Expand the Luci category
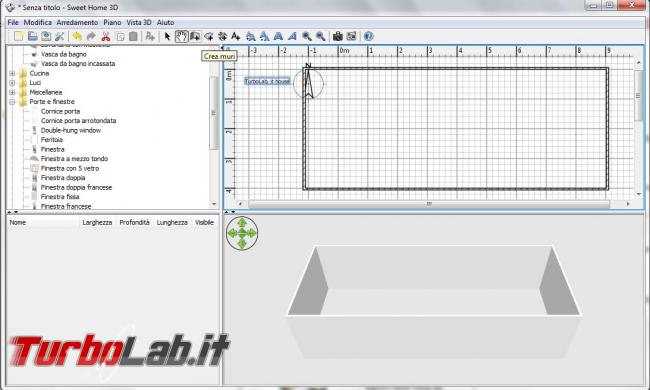Image resolution: width=650 pixels, height=390 pixels. coord(12,83)
